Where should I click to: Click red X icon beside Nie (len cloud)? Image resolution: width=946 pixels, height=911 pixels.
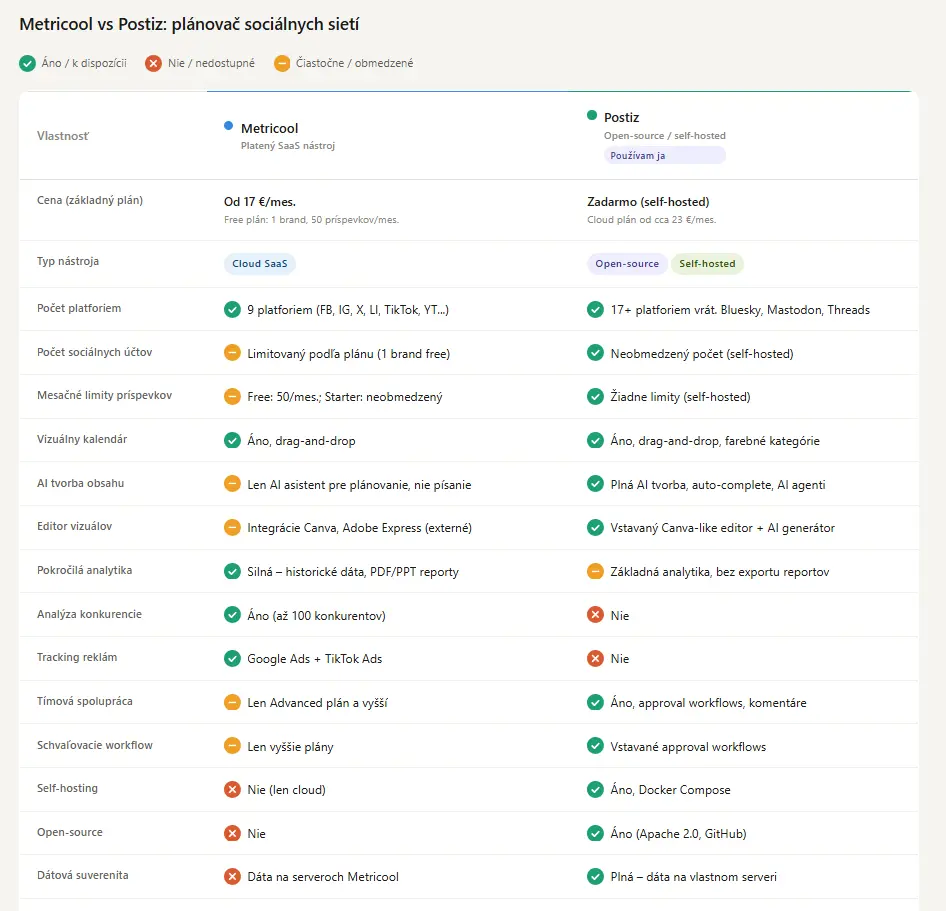[x=232, y=790]
